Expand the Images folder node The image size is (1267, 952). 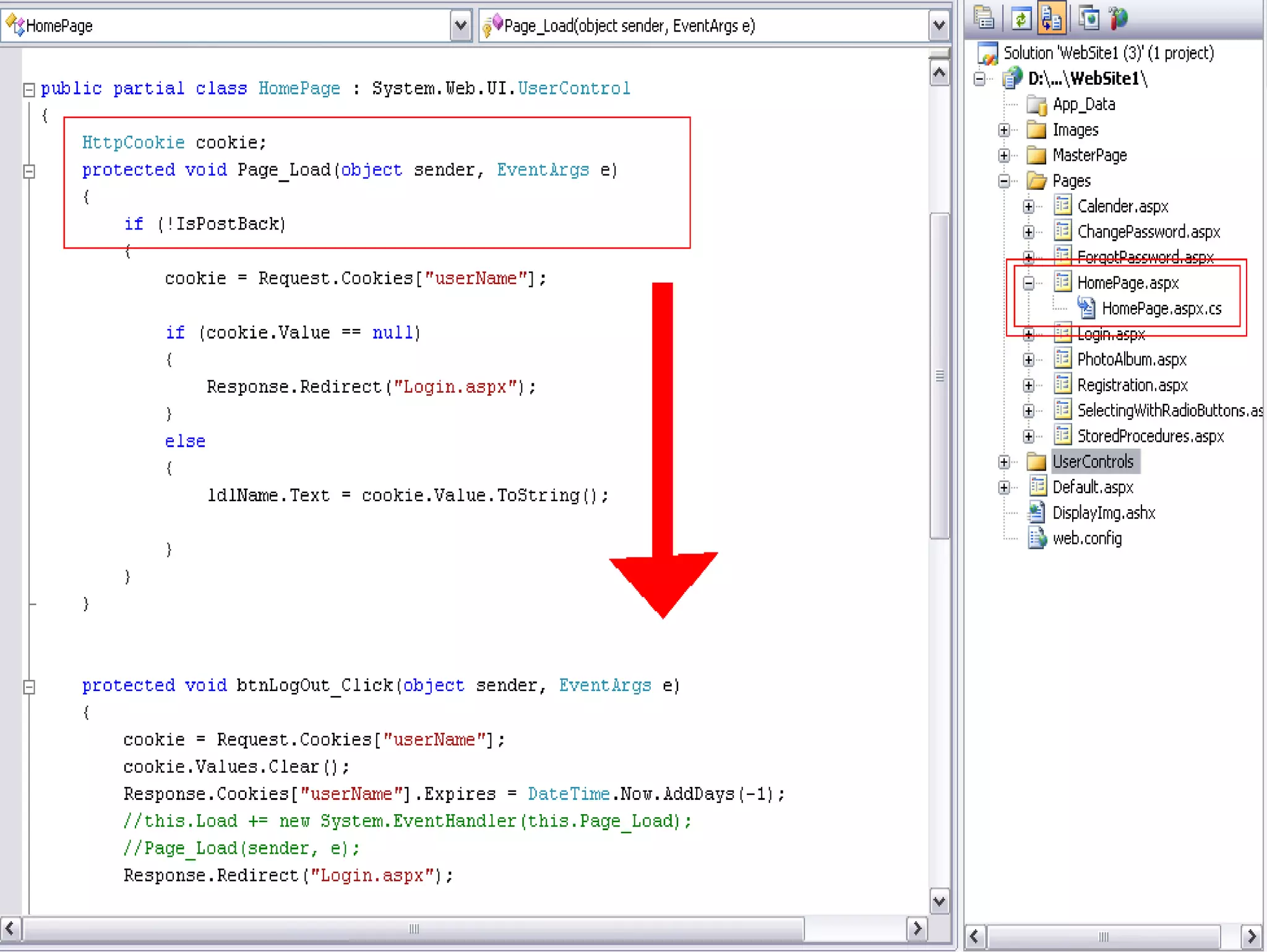tap(1003, 130)
